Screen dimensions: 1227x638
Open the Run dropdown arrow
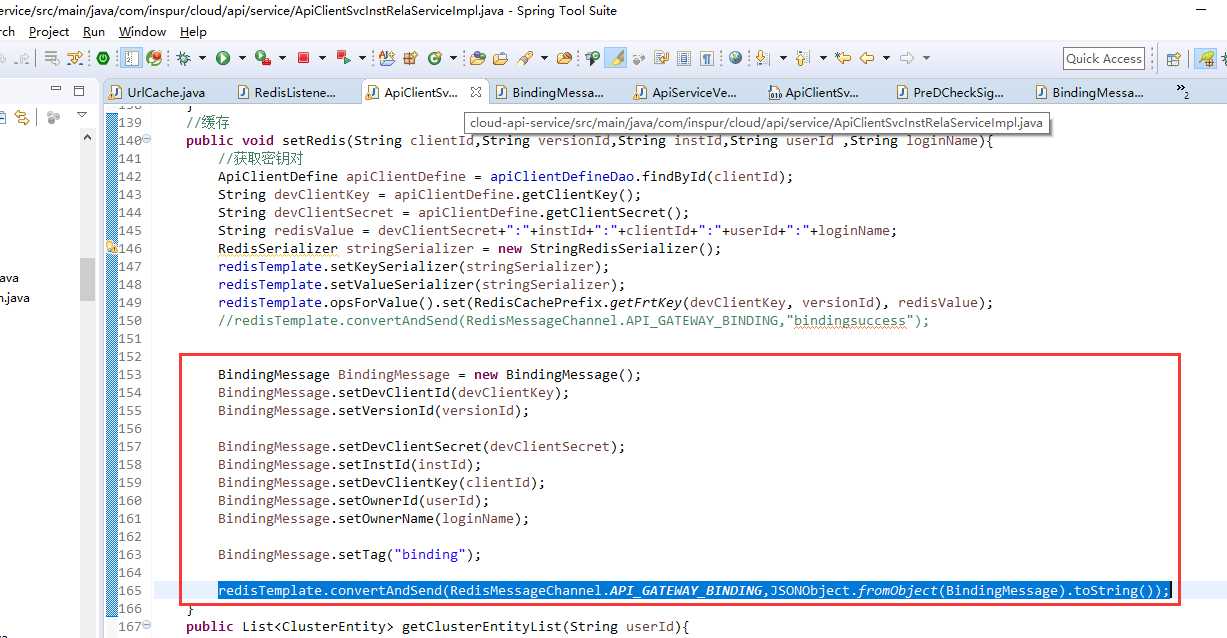[x=241, y=58]
